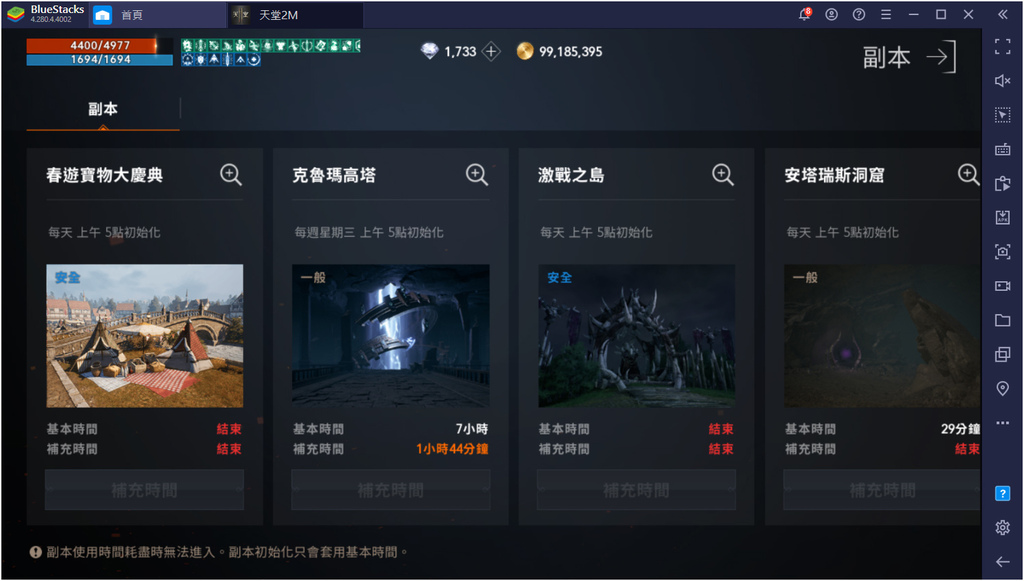Click the 7小時 base time value

coord(472,429)
